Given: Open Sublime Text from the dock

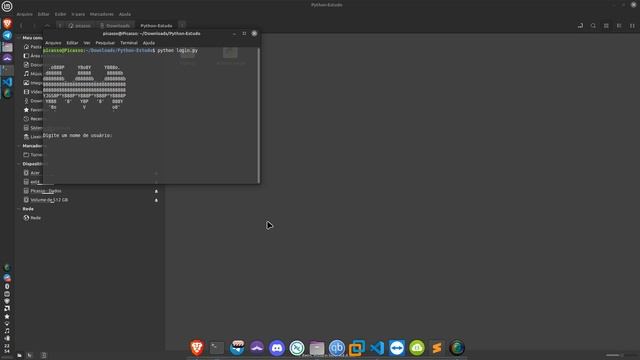Looking at the screenshot, I should click(x=437, y=348).
